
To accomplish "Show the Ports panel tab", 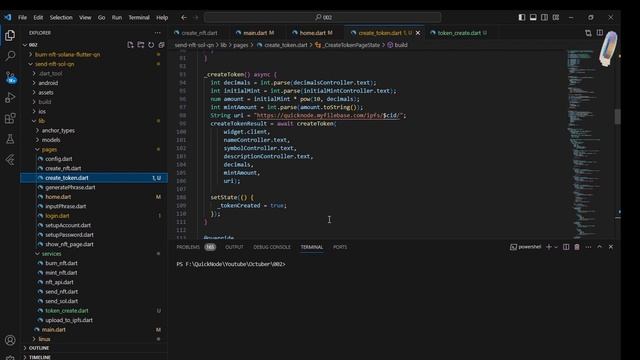I will [x=340, y=247].
